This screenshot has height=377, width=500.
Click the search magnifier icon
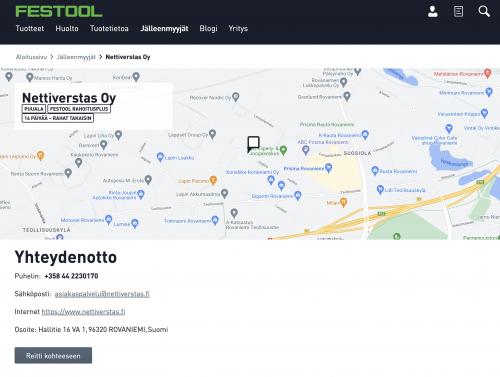pyautogui.click(x=484, y=11)
